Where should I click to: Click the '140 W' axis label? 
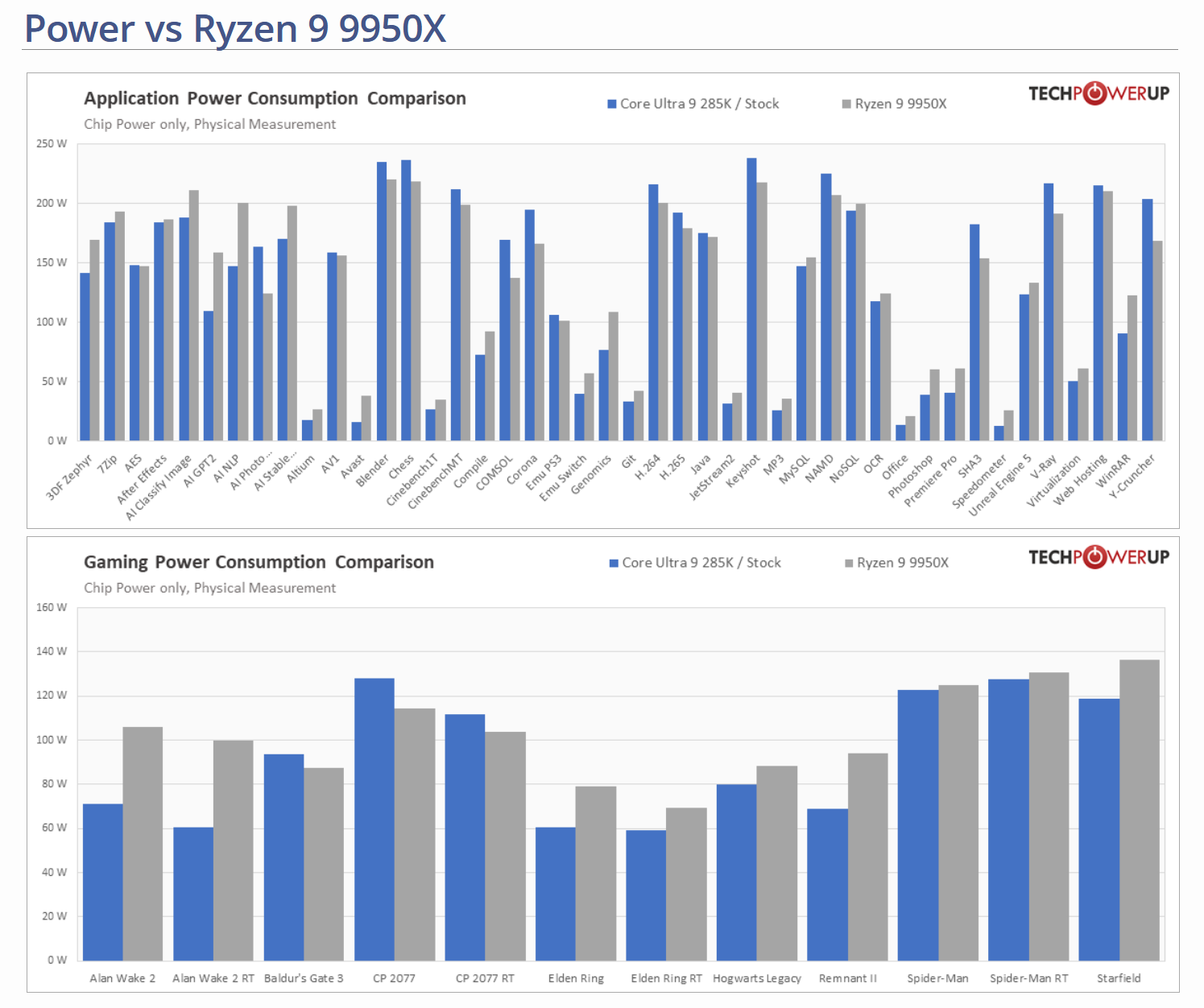coord(52,651)
